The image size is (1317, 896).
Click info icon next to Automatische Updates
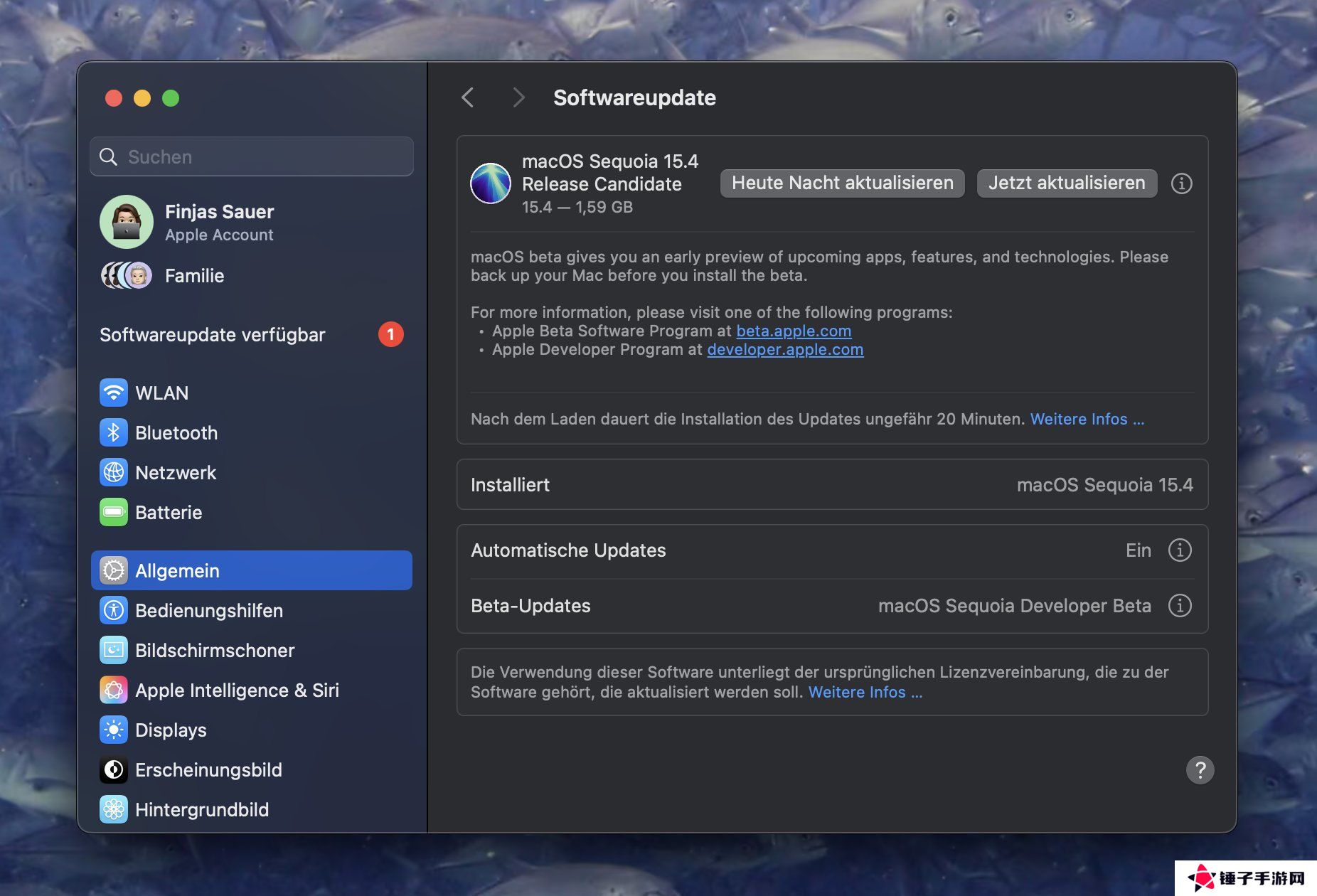pos(1180,550)
